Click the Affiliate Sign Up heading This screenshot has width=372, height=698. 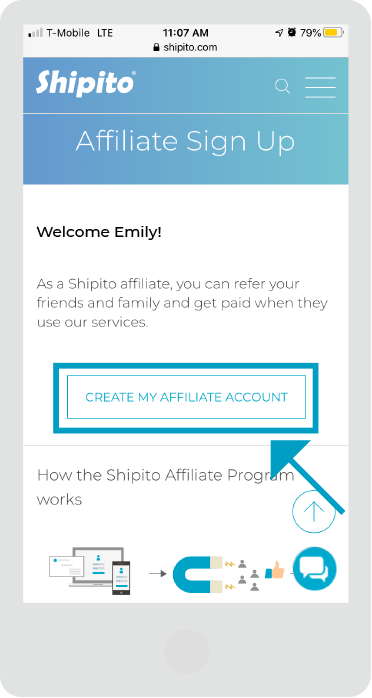click(186, 142)
